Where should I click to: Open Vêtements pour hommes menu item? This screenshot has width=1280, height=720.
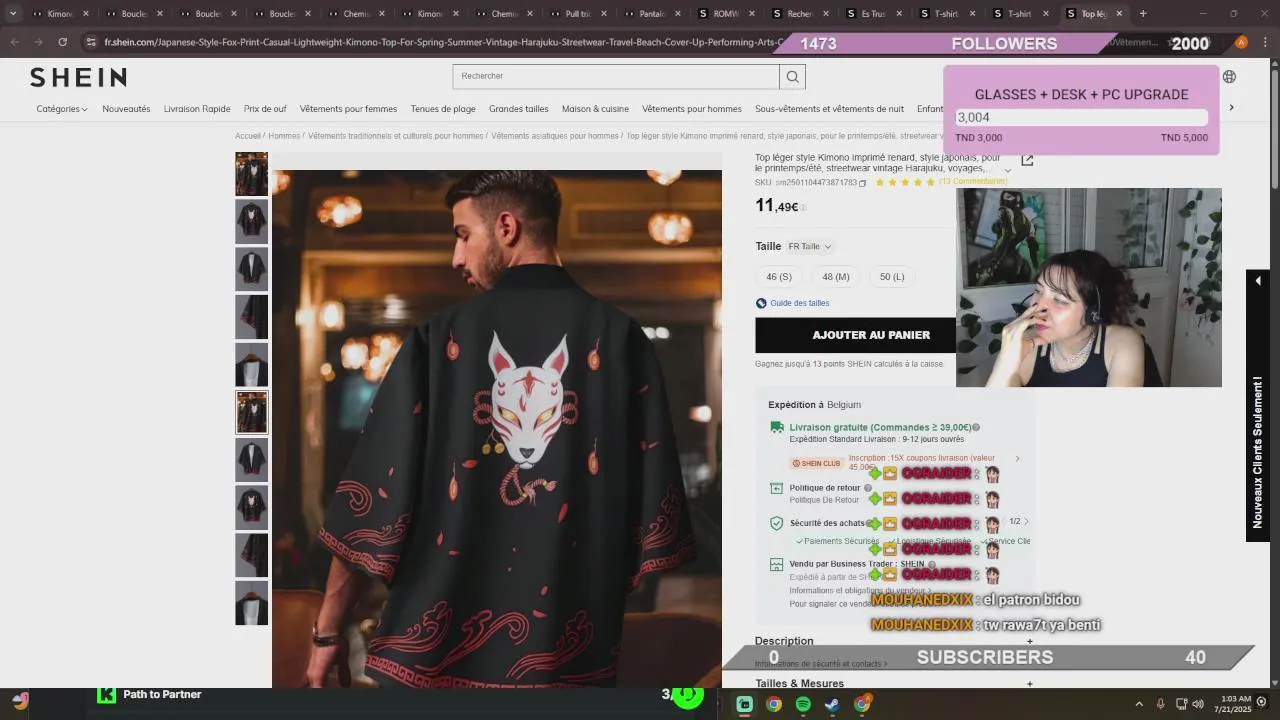(692, 109)
